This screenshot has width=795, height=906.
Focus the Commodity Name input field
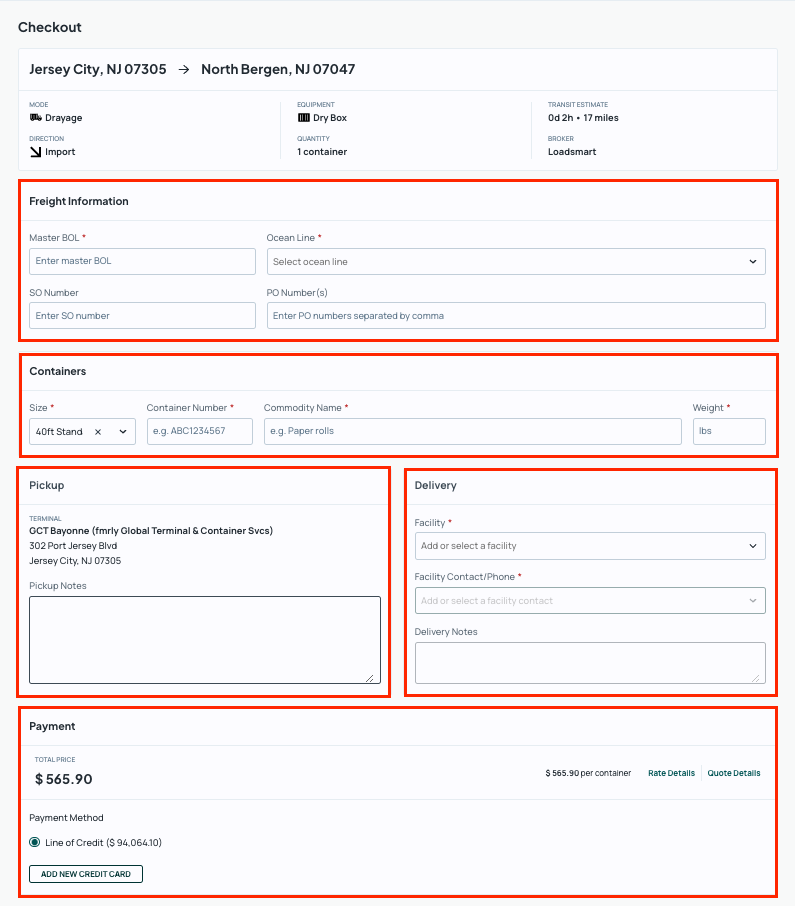[473, 431]
